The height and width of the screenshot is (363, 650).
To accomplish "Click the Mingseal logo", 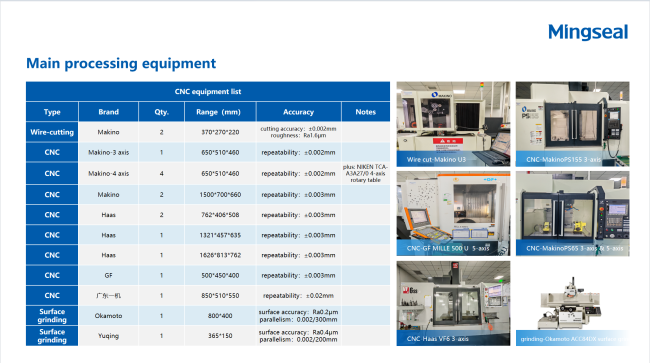I will (588, 32).
